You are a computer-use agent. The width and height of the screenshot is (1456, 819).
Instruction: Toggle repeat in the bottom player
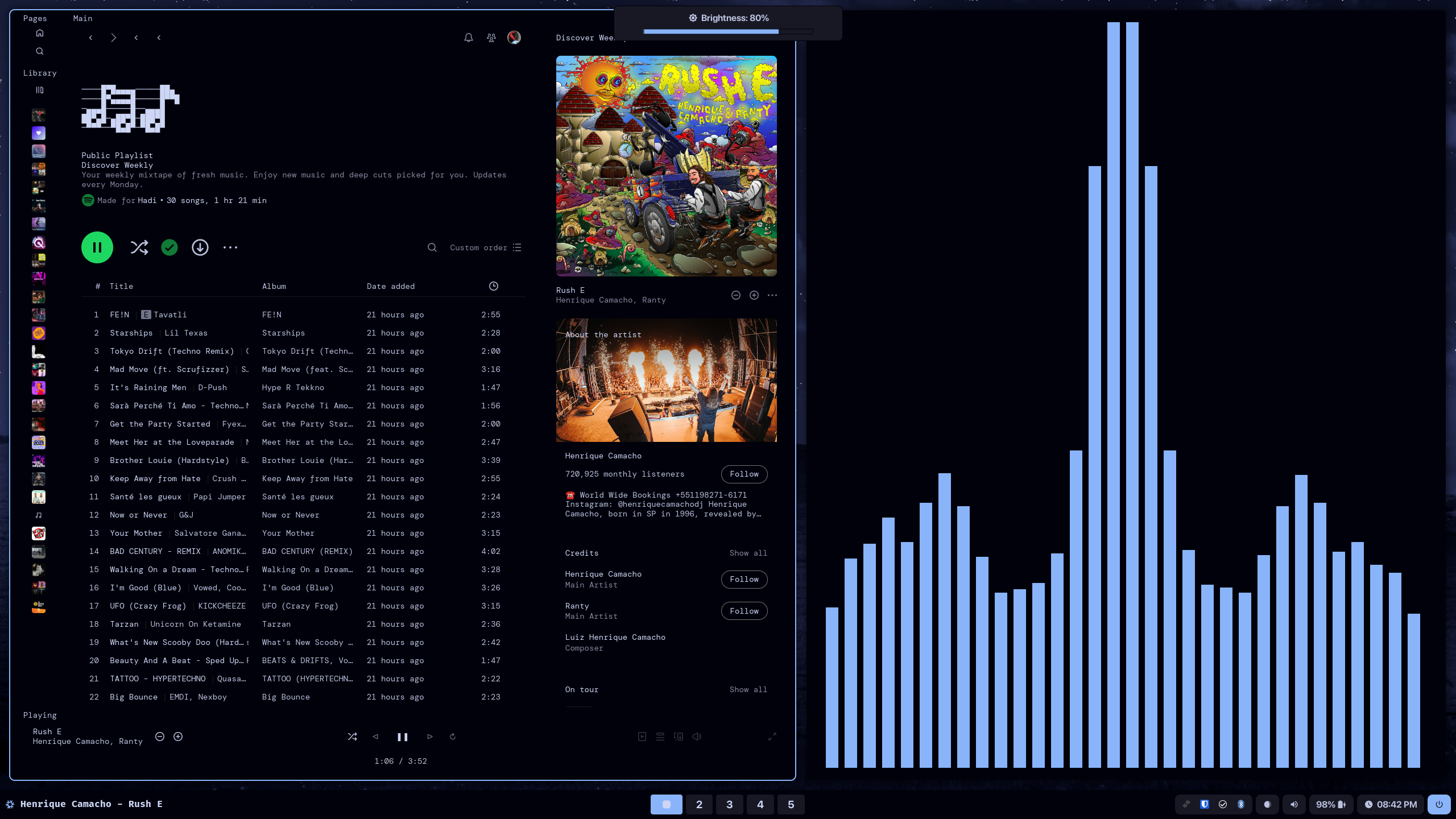[x=452, y=737]
